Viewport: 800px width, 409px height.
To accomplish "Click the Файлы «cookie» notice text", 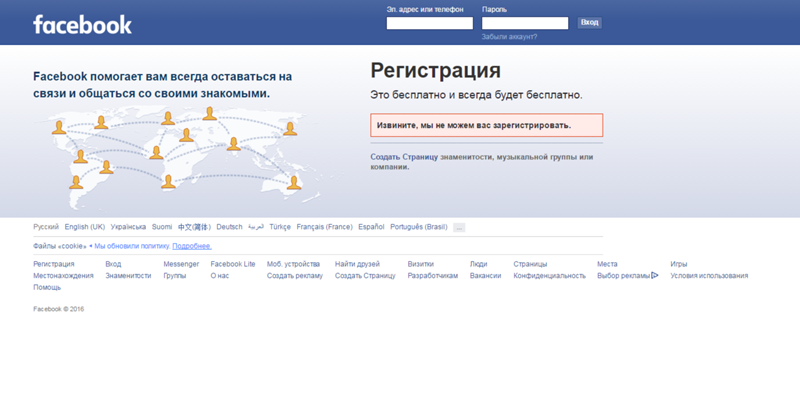I will pos(60,246).
